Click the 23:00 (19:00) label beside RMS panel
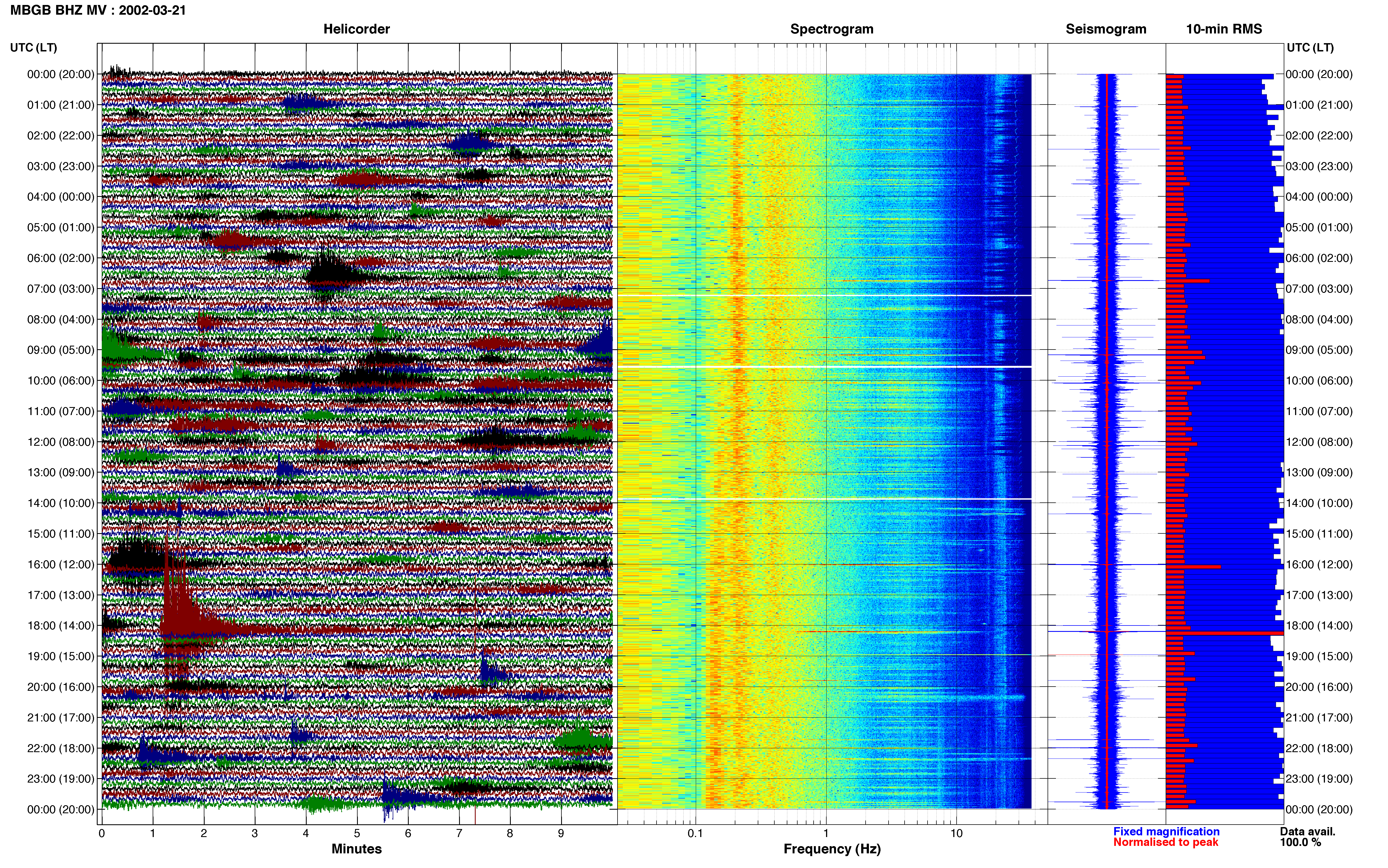This screenshot has height=868, width=1388. click(1319, 779)
